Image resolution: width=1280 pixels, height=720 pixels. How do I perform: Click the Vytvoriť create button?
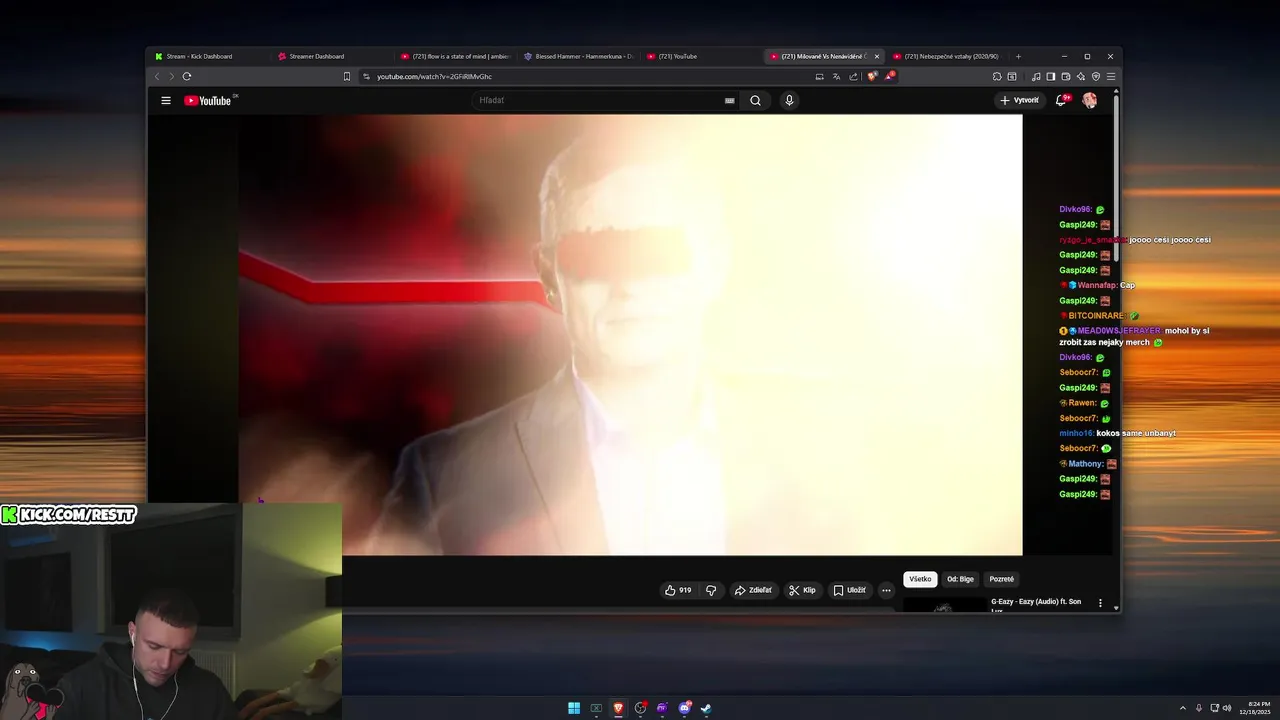1019,100
